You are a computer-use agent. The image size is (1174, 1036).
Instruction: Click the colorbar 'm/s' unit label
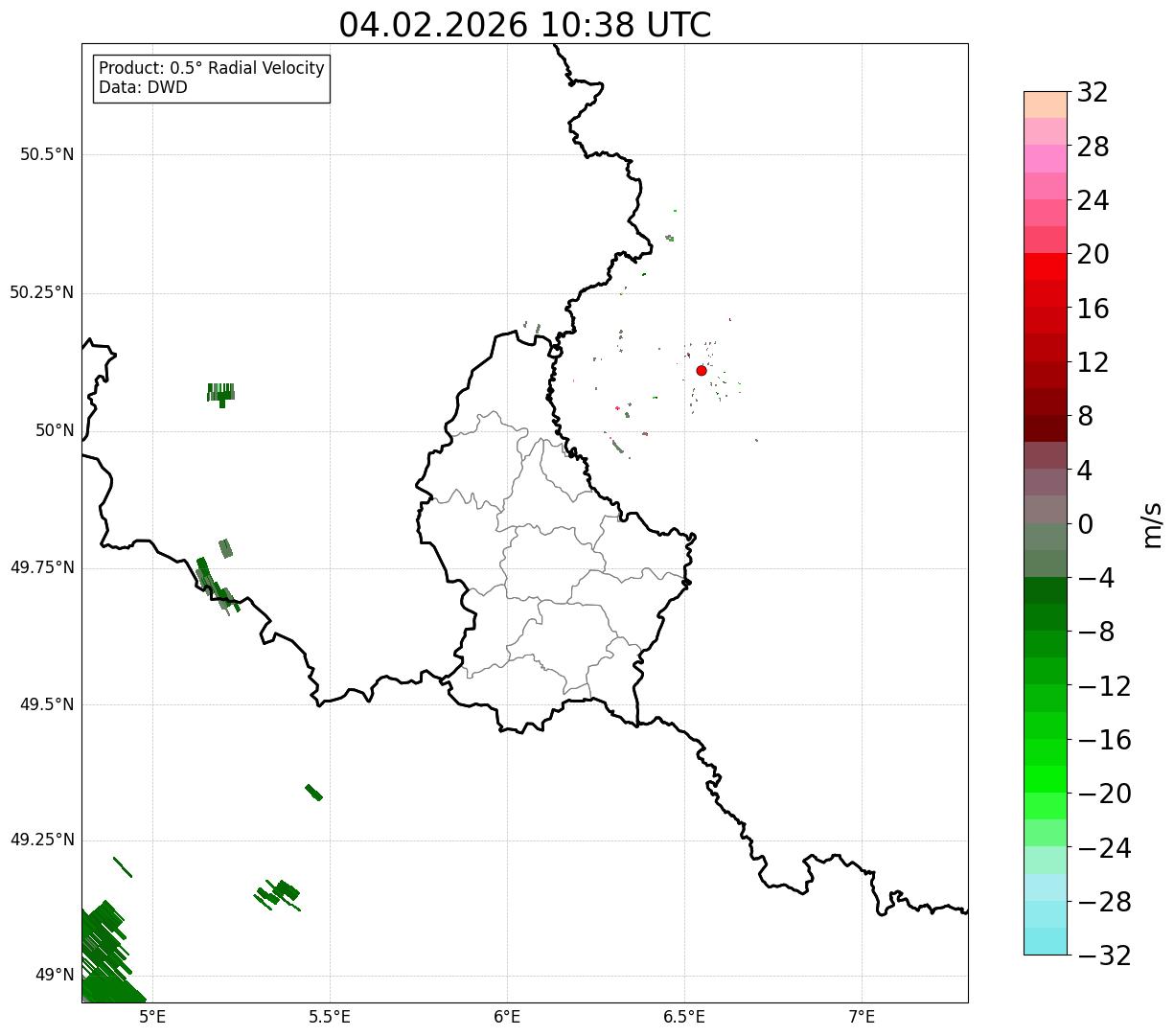coord(1152,524)
